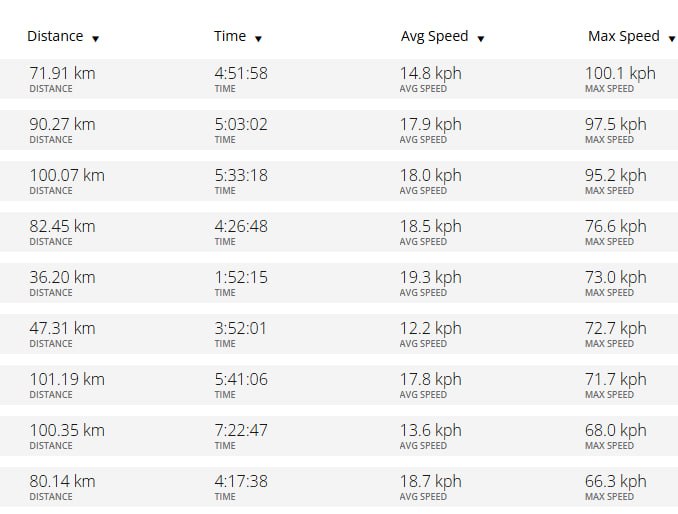The height and width of the screenshot is (514, 678).
Task: Click the Distance column sort arrow
Action: pos(96,39)
